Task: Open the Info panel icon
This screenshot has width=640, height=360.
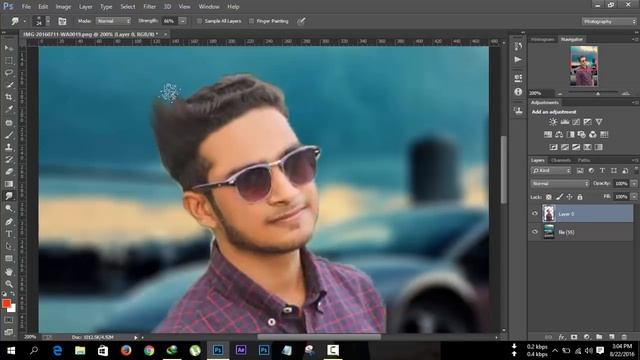Action: click(518, 92)
